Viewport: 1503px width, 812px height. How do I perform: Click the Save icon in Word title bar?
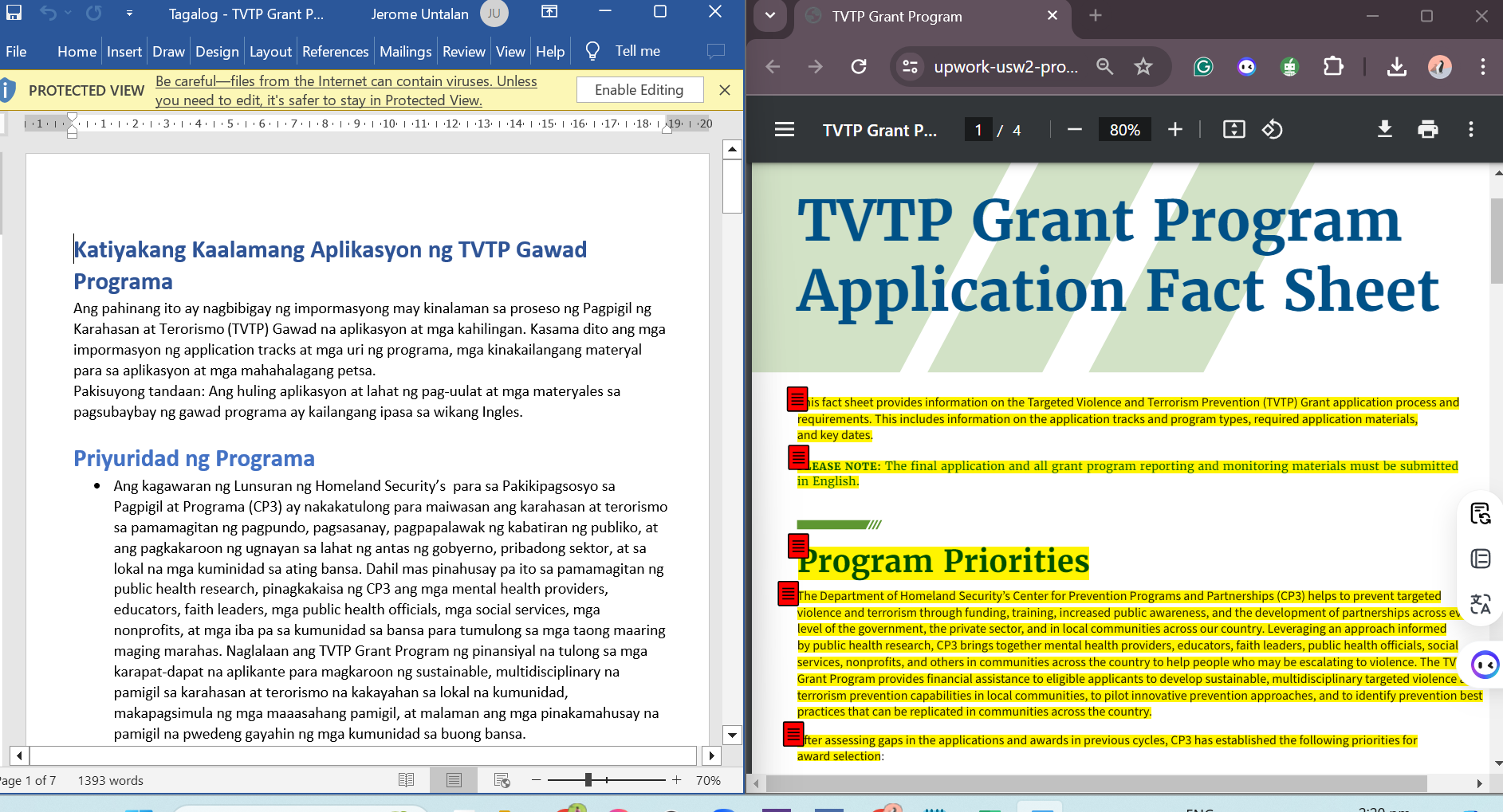click(x=14, y=13)
